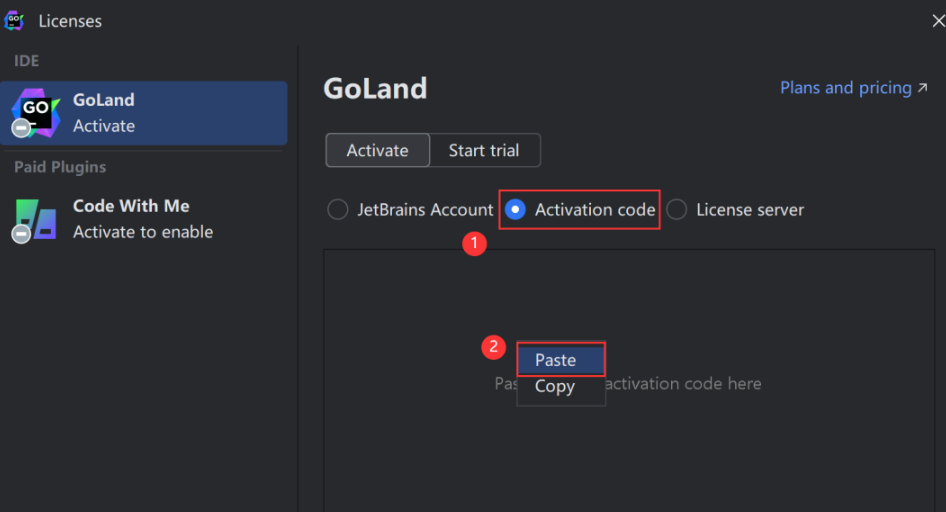946x512 pixels.
Task: Select the Activation code radio button
Action: pyautogui.click(x=515, y=210)
